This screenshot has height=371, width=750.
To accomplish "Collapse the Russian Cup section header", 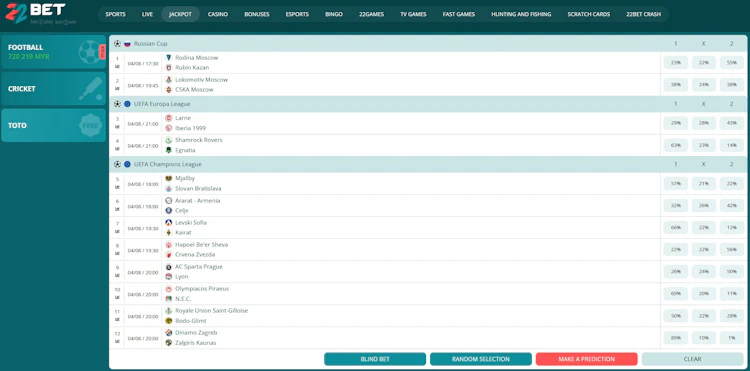I will (x=428, y=44).
